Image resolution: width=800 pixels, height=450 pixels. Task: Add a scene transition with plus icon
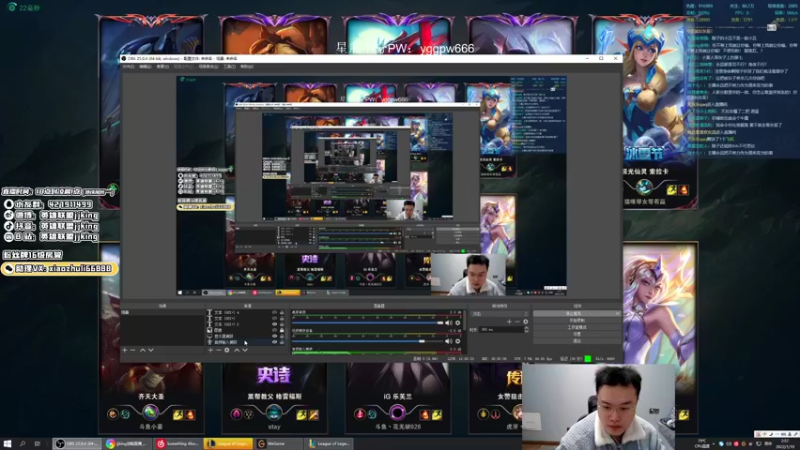(x=509, y=321)
